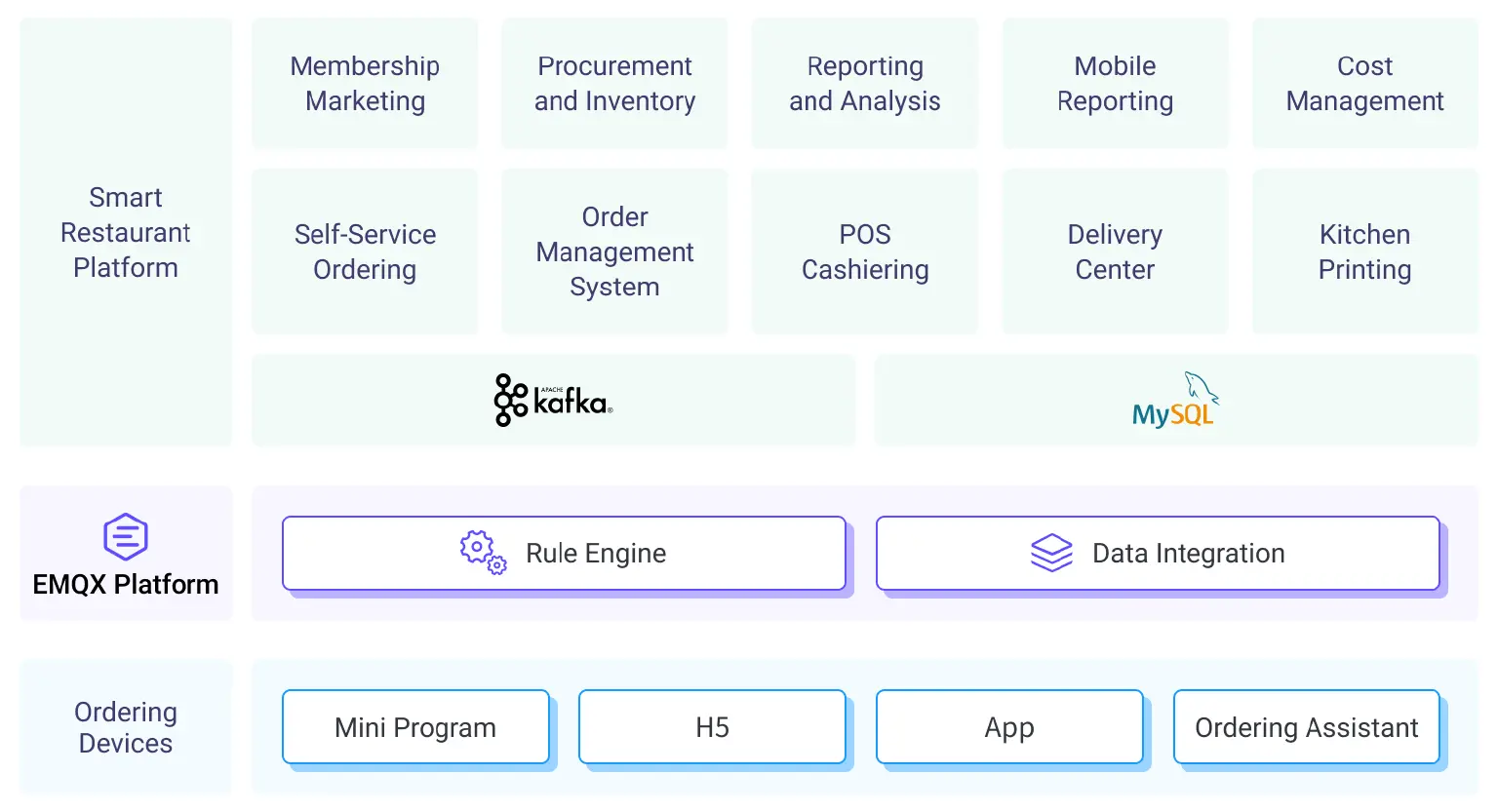
Task: Click the EMQX Platform hexagon icon
Action: 126,536
